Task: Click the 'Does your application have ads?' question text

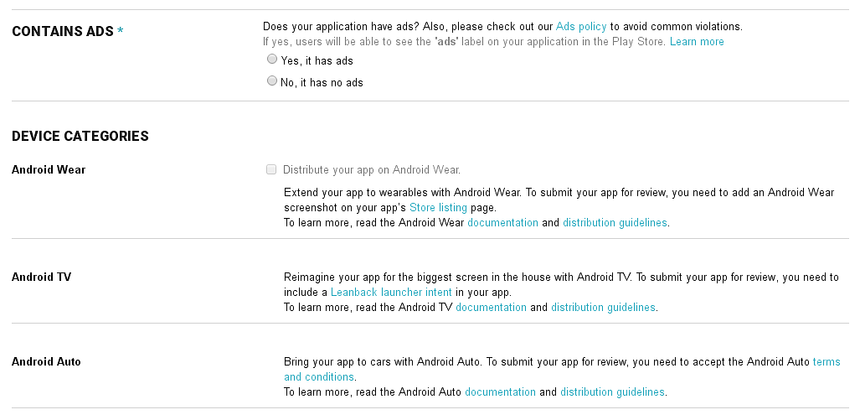Action: (x=341, y=26)
